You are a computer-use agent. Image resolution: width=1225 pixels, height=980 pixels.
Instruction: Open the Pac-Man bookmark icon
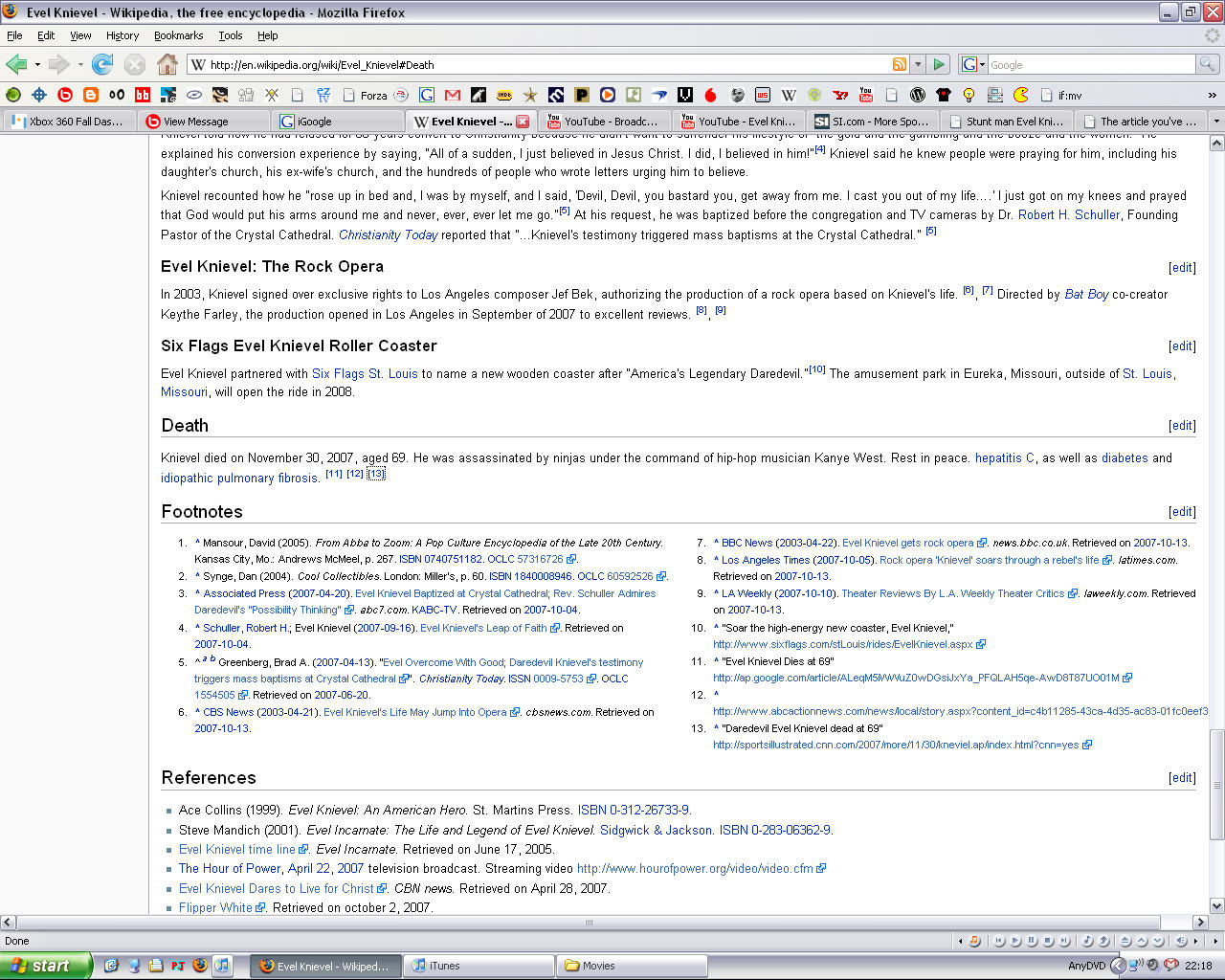tap(1021, 95)
